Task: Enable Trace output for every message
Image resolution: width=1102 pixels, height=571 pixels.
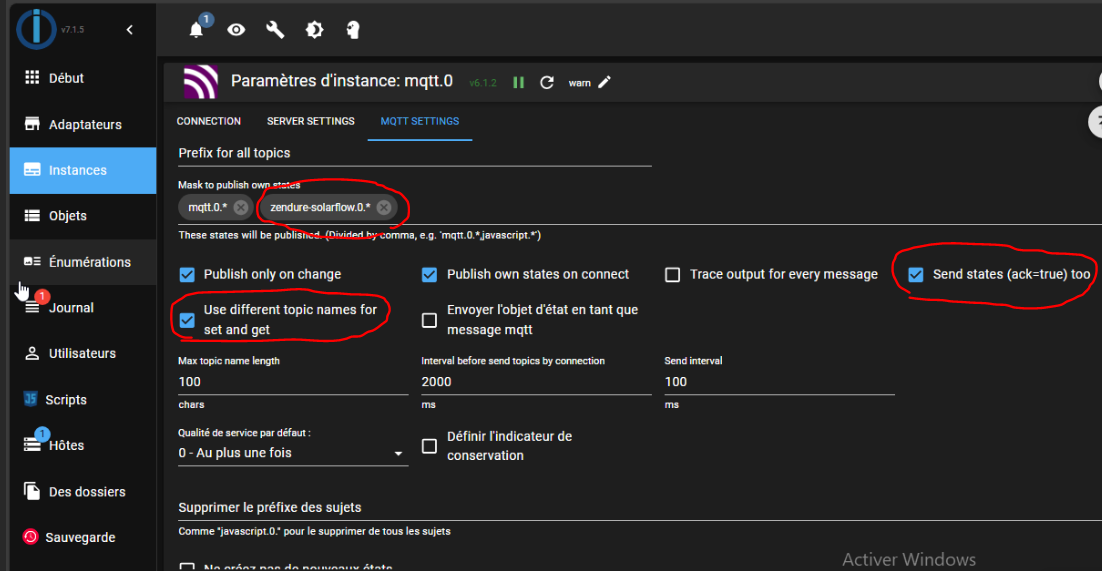Action: (x=673, y=274)
